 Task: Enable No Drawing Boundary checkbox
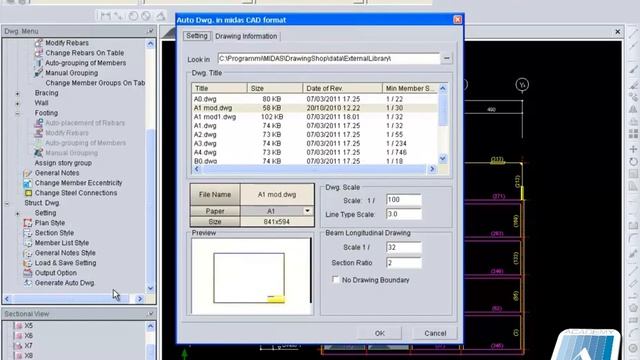(x=336, y=280)
